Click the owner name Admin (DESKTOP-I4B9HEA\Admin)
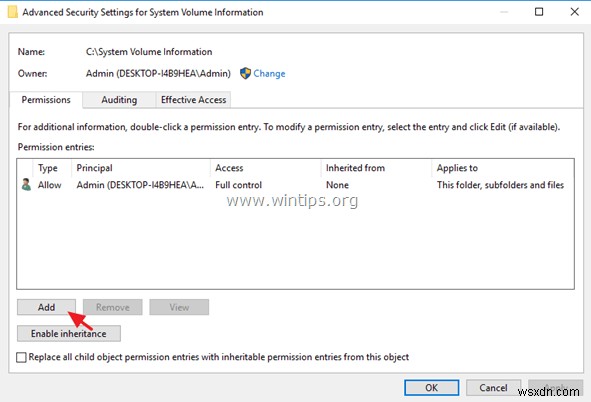The width and height of the screenshot is (591, 402). pyautogui.click(x=158, y=73)
